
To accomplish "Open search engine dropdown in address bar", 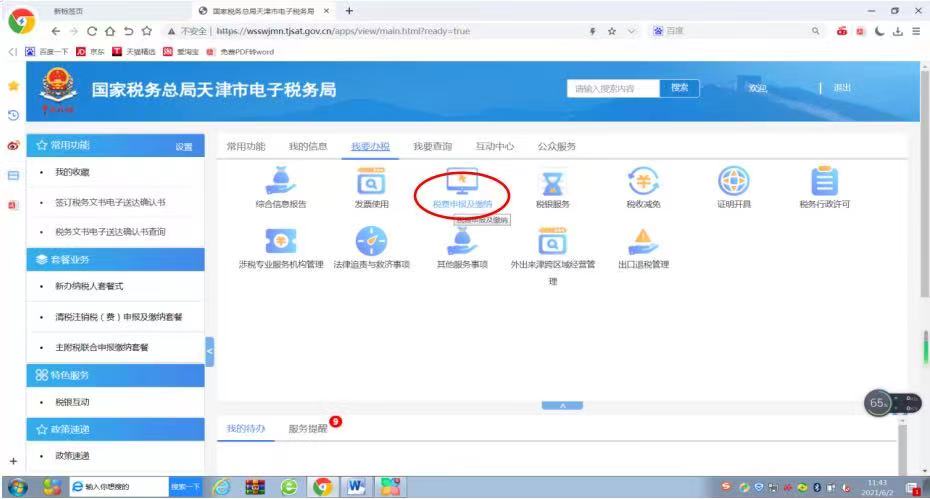I will tap(632, 31).
